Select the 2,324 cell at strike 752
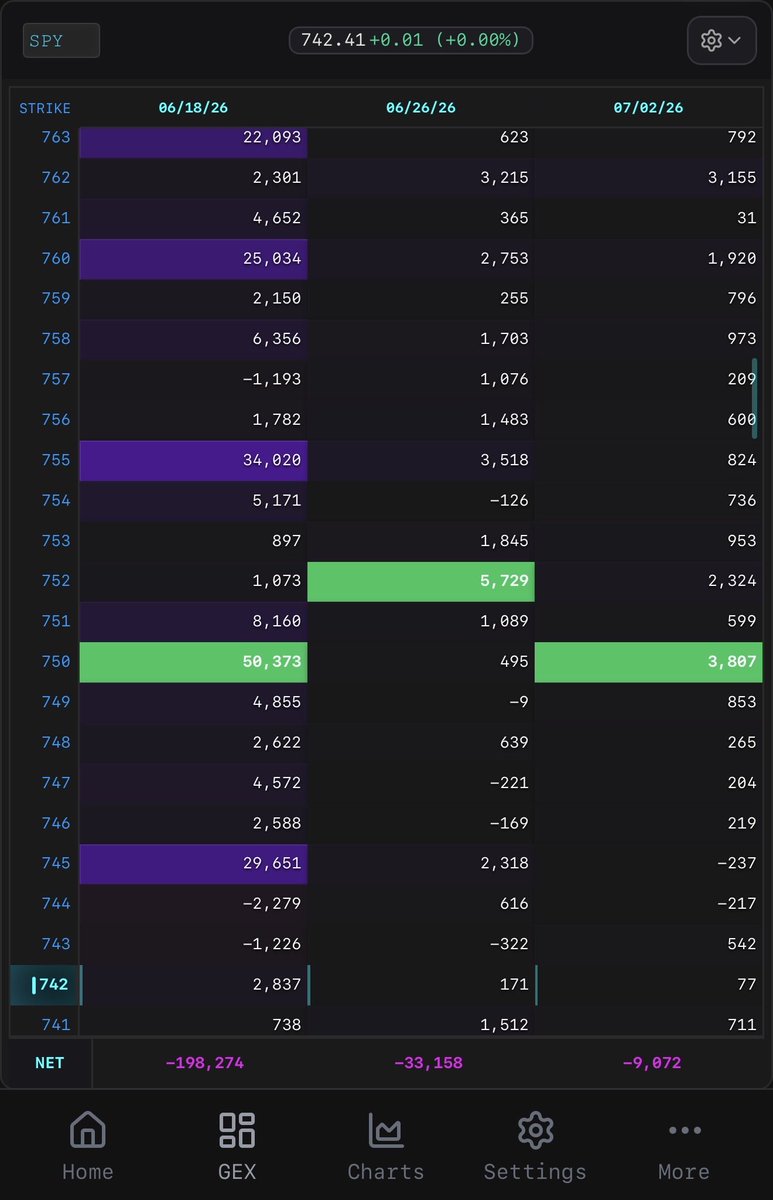This screenshot has width=773, height=1200. click(x=648, y=581)
